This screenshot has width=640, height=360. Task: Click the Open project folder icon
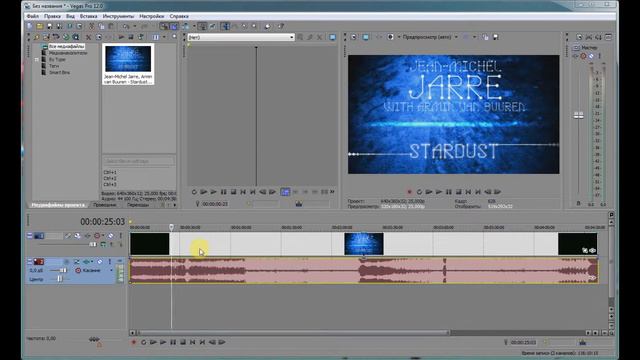pyautogui.click(x=40, y=26)
